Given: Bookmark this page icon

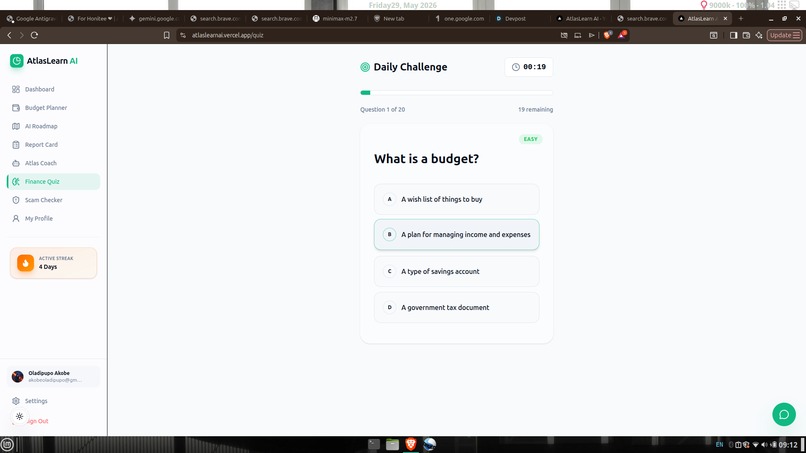Looking at the screenshot, I should tap(167, 35).
